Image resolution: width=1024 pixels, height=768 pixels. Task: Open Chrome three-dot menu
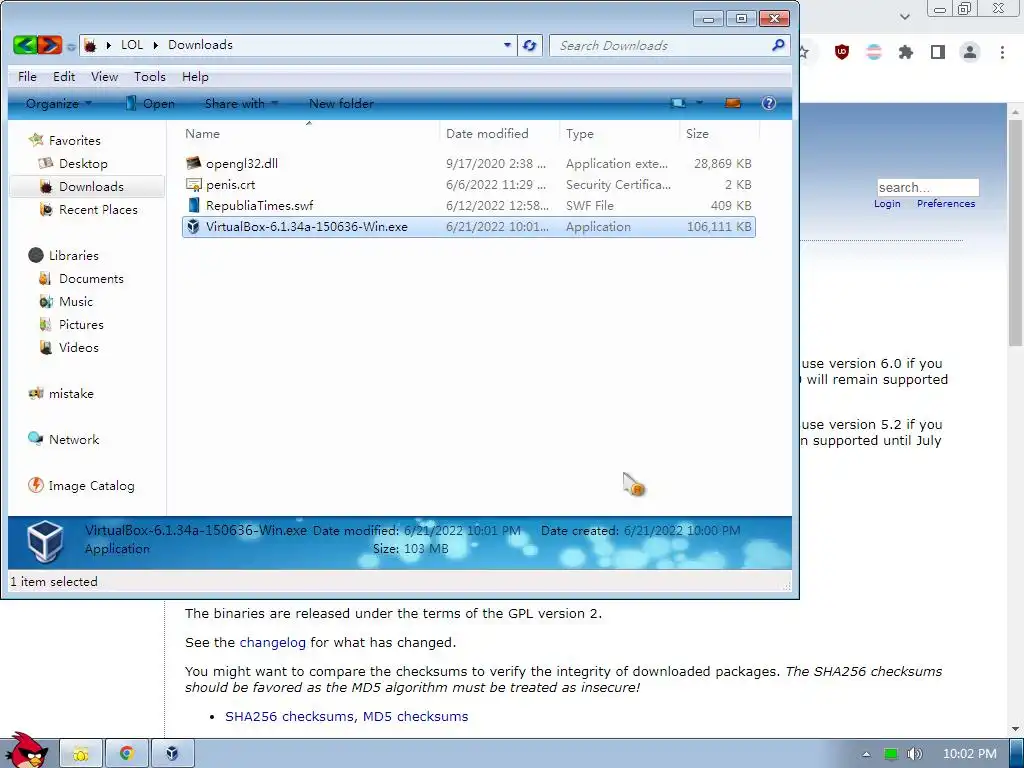click(x=1002, y=52)
